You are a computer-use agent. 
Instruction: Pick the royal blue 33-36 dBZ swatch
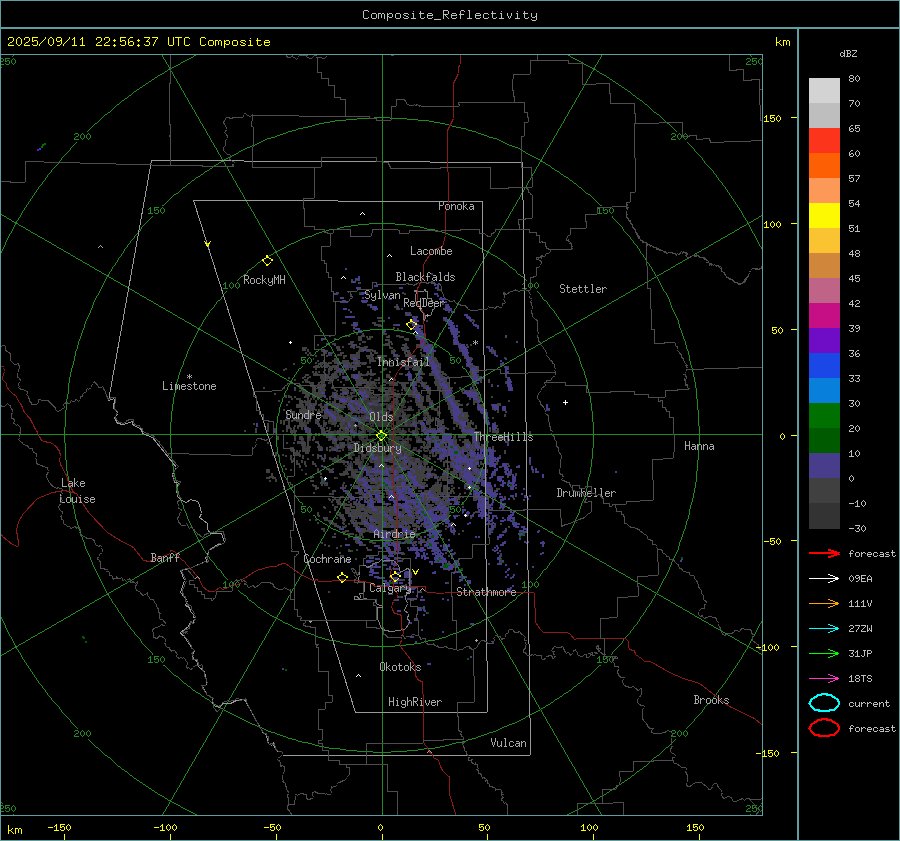pos(824,366)
